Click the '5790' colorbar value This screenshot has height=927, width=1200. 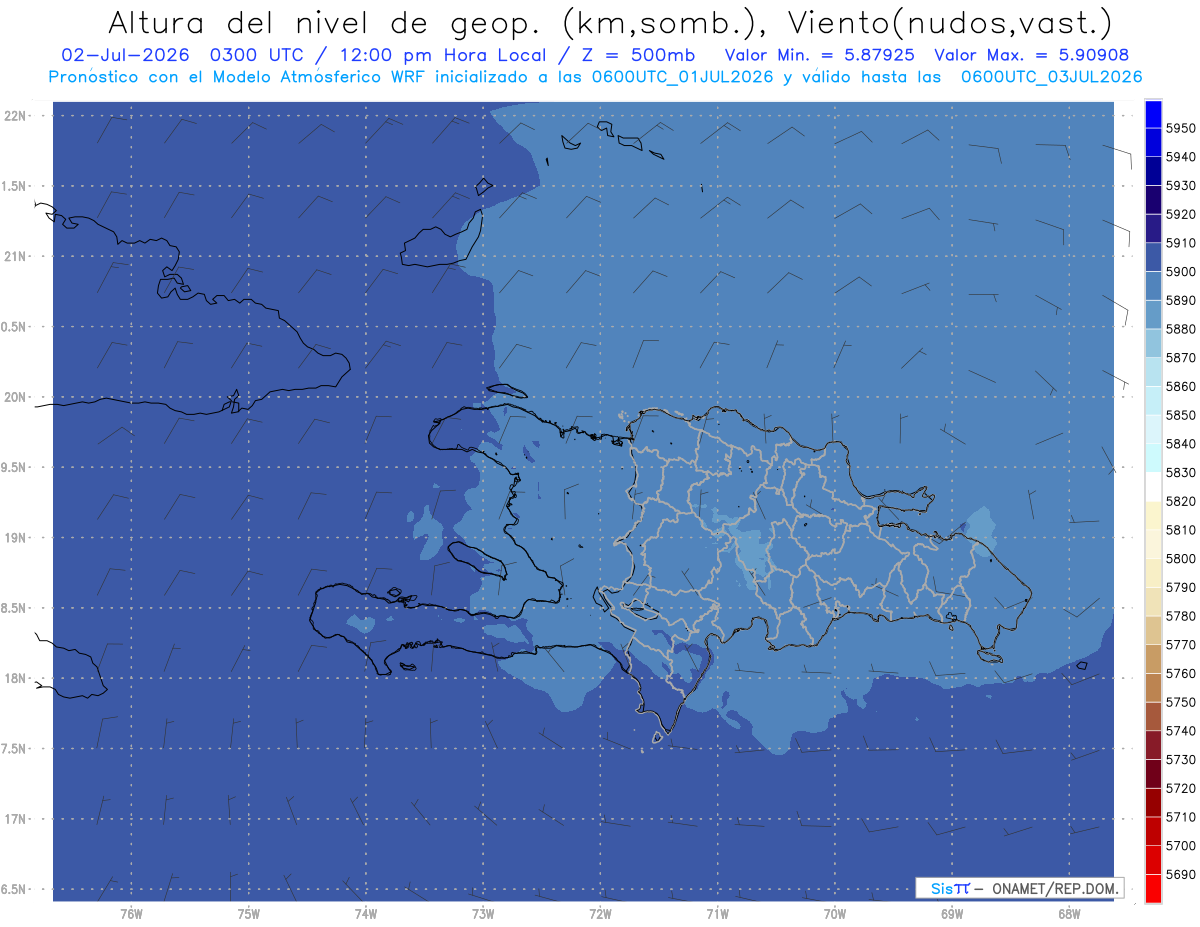tap(1181, 587)
